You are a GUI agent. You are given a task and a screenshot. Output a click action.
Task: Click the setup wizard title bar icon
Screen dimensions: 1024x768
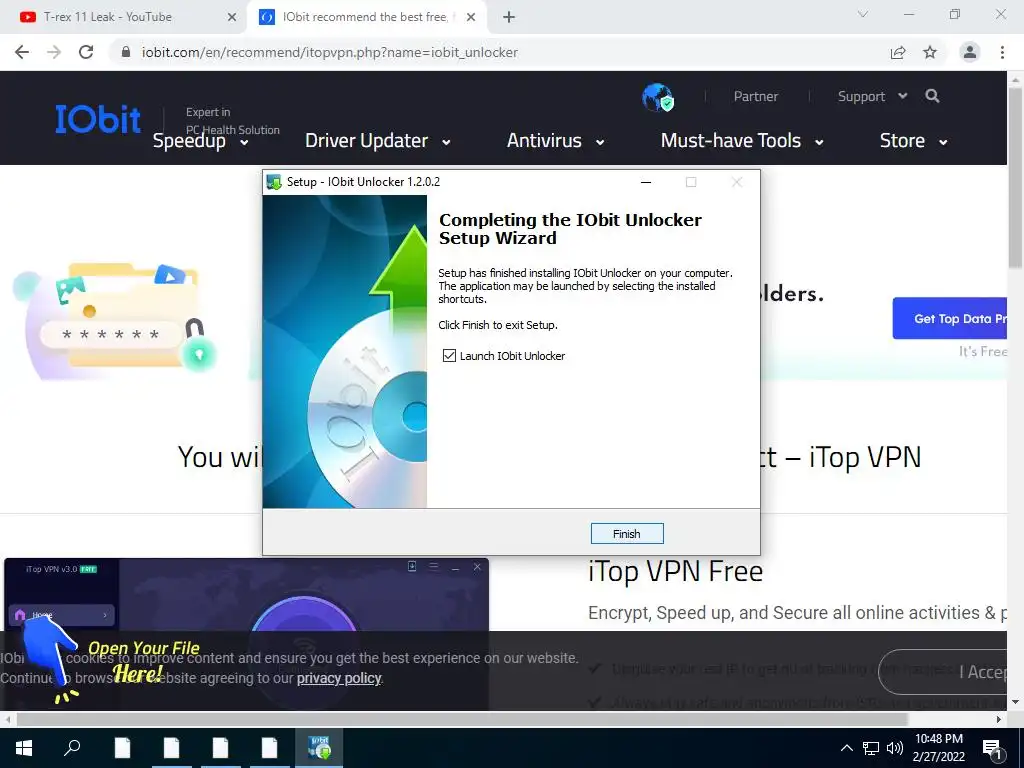coord(274,182)
